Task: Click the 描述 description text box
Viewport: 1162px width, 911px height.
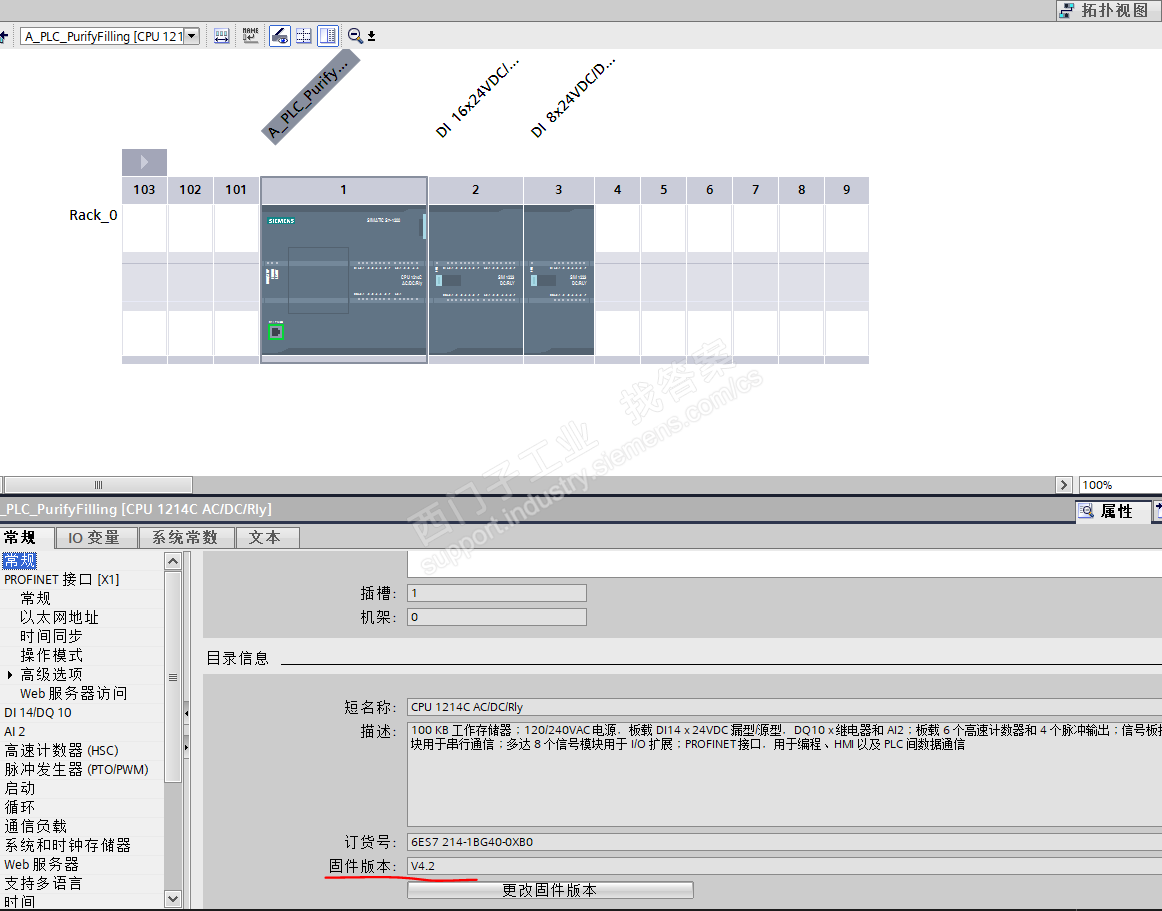Action: (x=784, y=774)
